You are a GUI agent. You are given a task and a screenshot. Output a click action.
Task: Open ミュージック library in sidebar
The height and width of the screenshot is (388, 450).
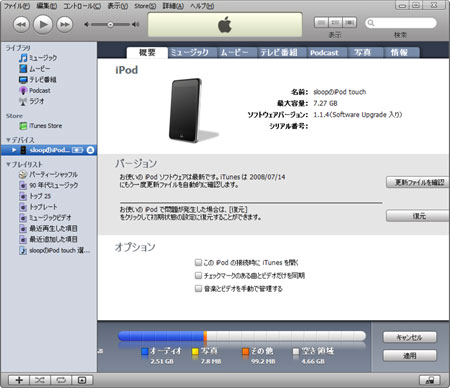click(38, 58)
